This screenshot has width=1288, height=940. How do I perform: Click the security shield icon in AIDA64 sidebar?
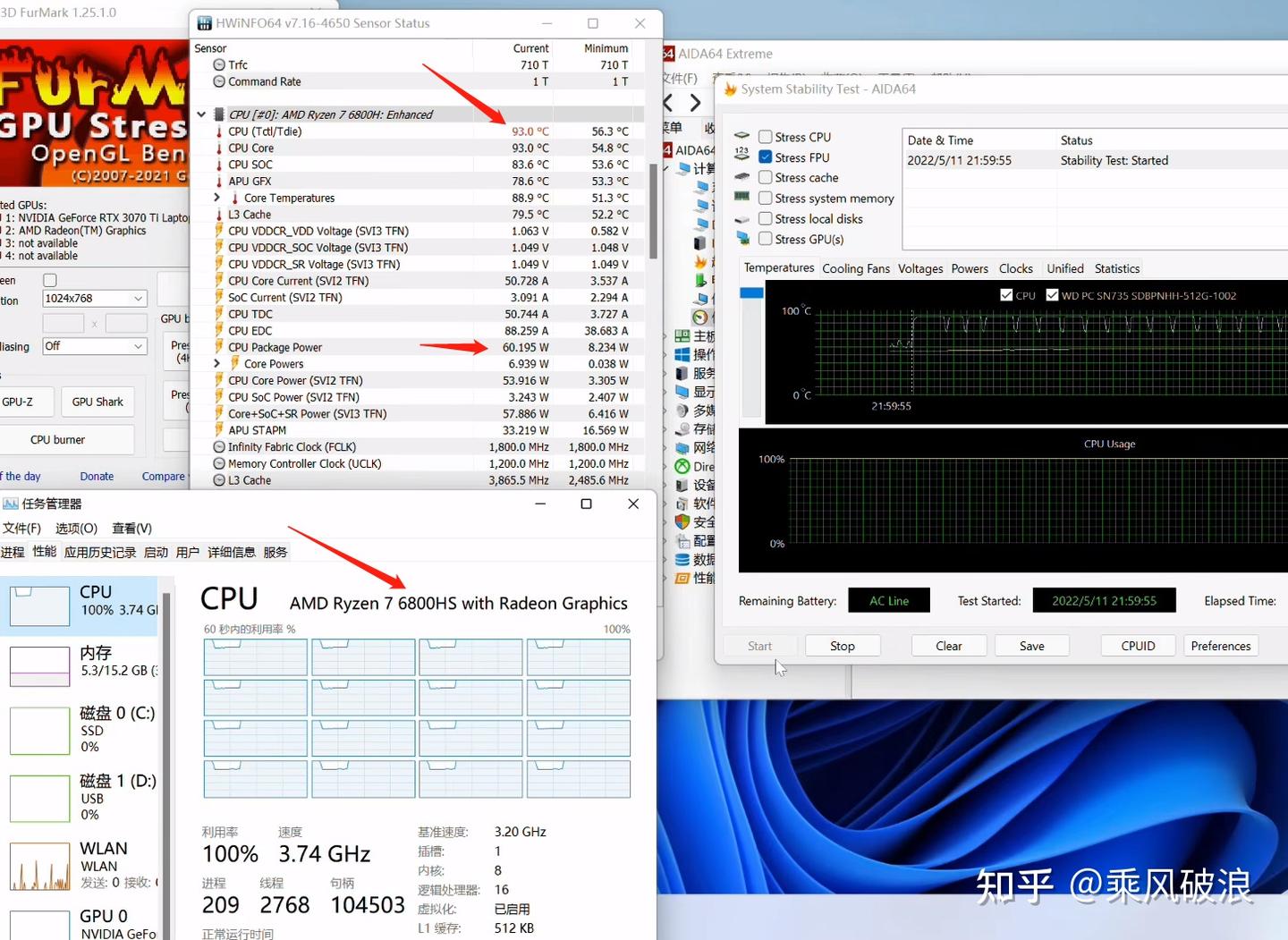[x=682, y=520]
